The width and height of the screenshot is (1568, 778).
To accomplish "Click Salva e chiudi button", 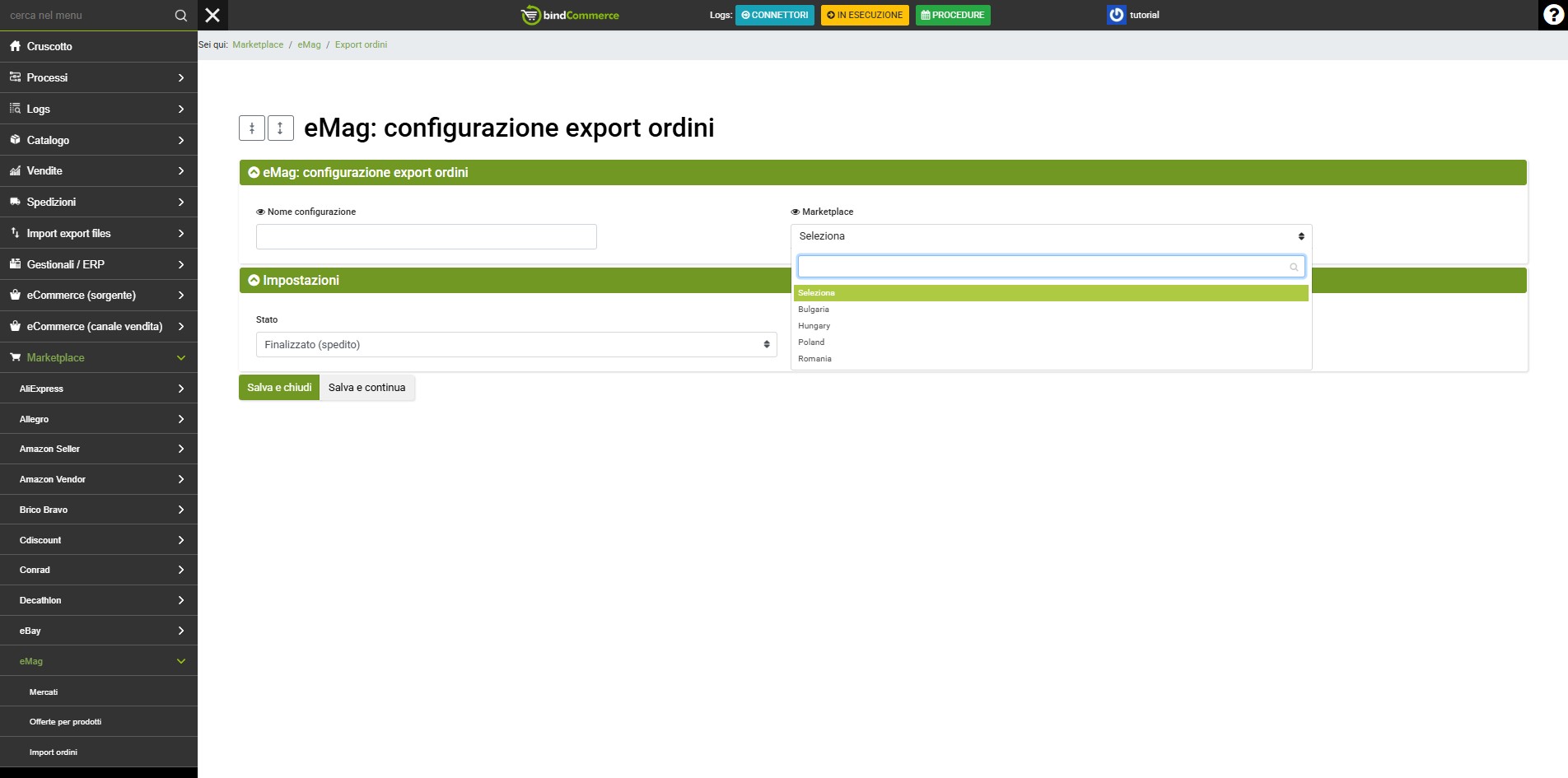I will (279, 388).
